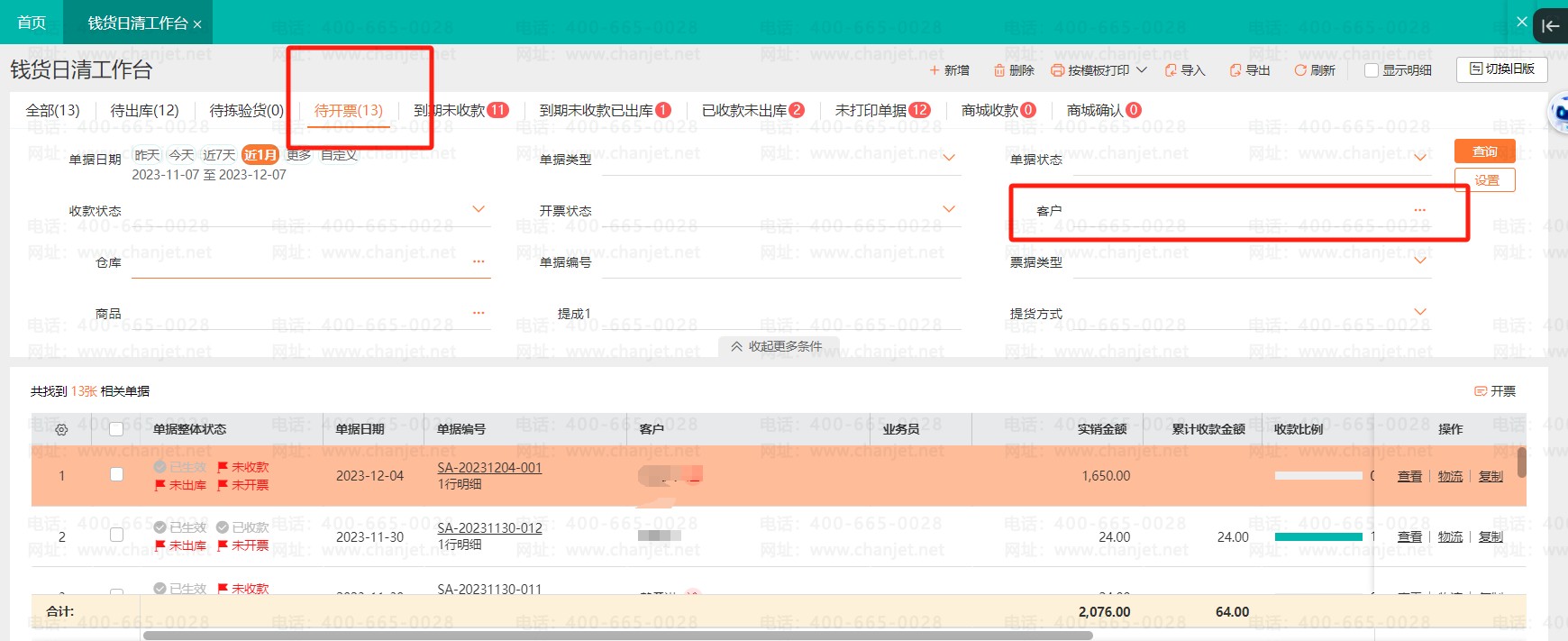Click the 刷新 refresh icon
Viewport: 1568px width, 641px height.
point(1300,70)
